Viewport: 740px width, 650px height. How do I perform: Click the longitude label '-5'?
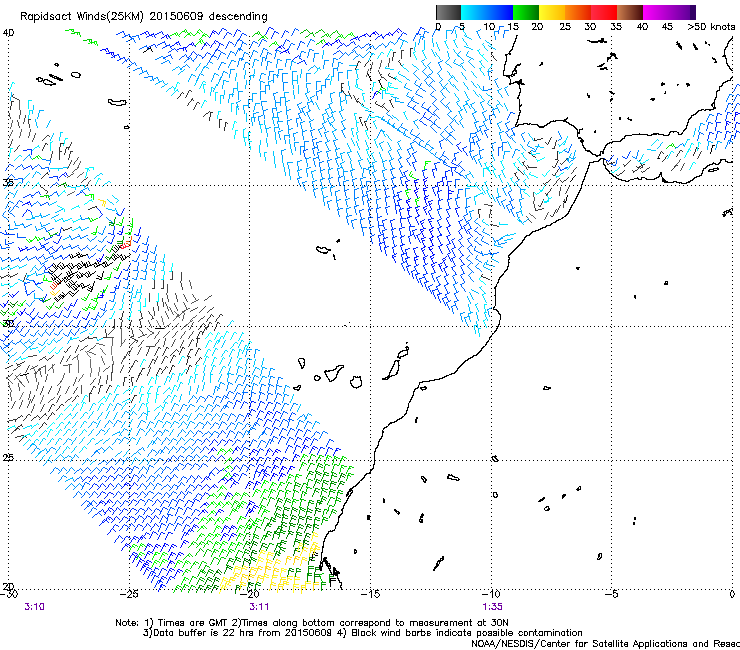point(612,594)
